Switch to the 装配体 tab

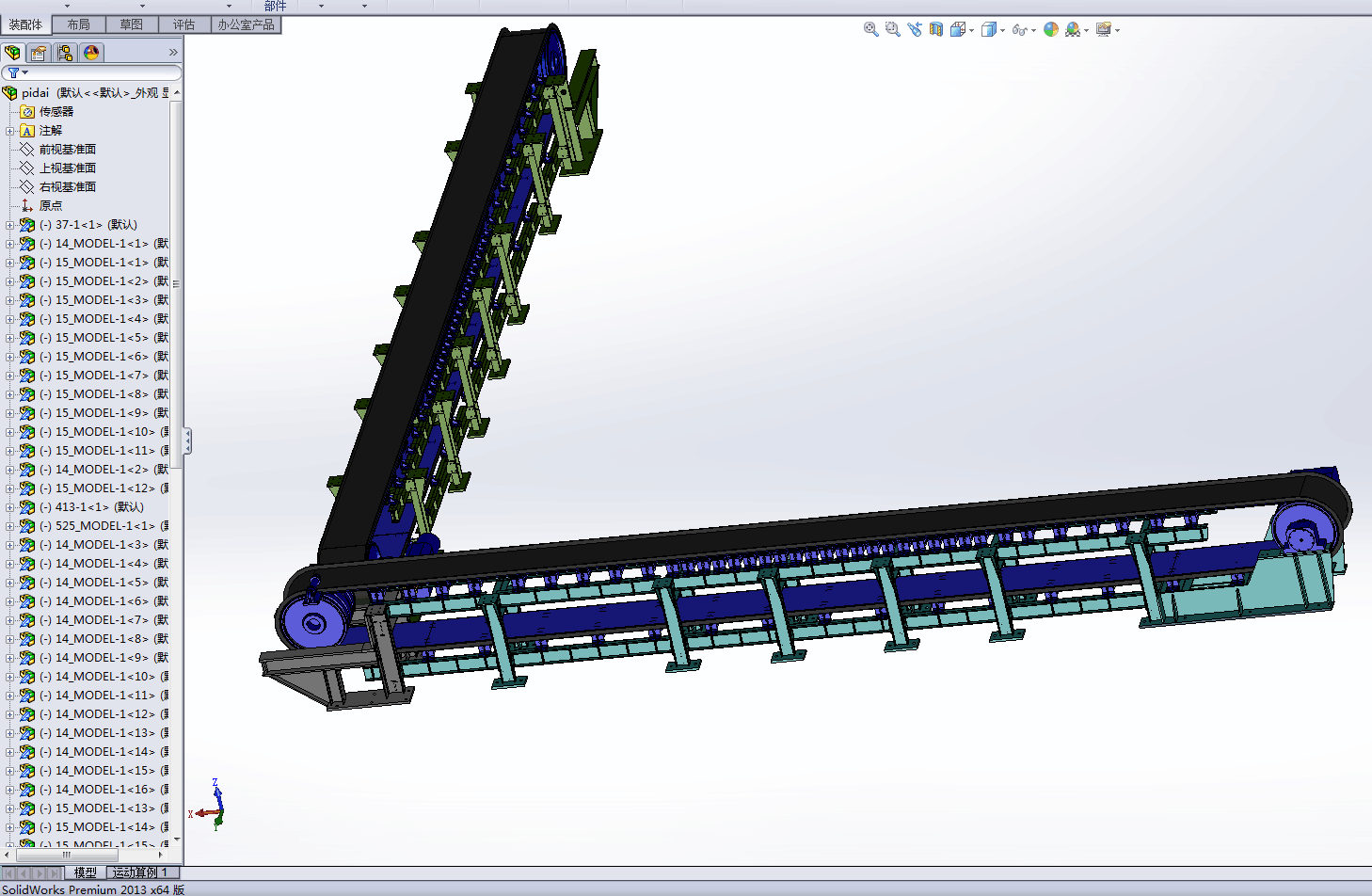click(25, 24)
